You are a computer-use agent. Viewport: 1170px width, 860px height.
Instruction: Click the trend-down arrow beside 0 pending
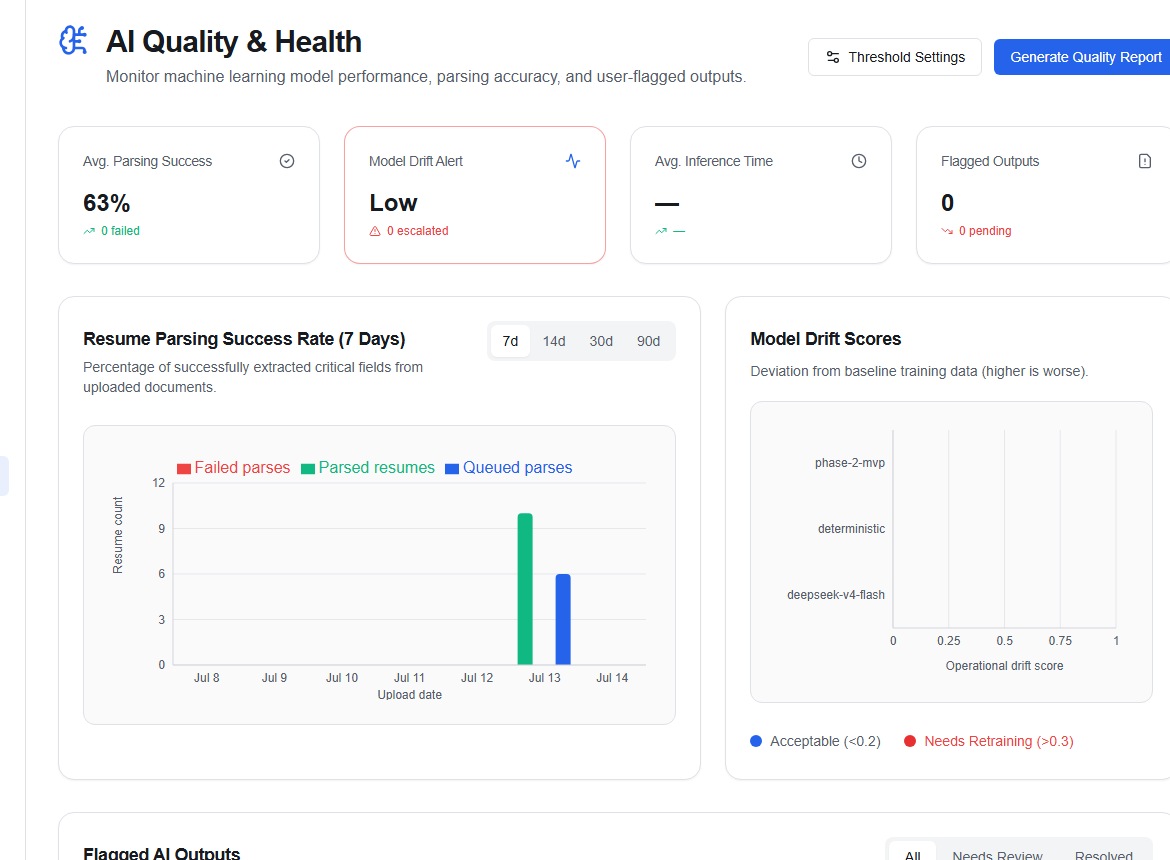pyautogui.click(x=947, y=231)
